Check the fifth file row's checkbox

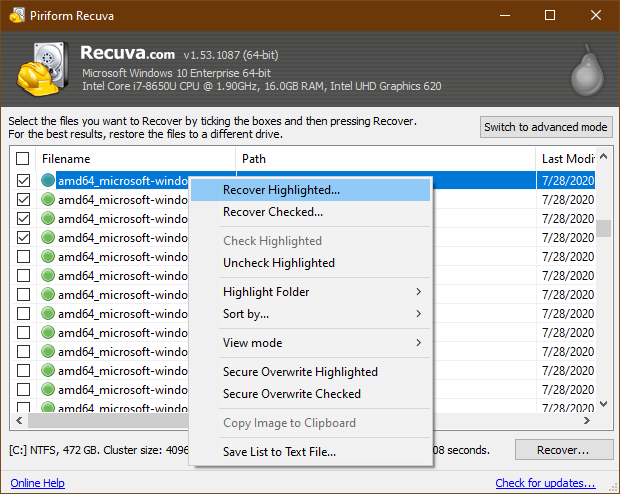pyautogui.click(x=23, y=257)
